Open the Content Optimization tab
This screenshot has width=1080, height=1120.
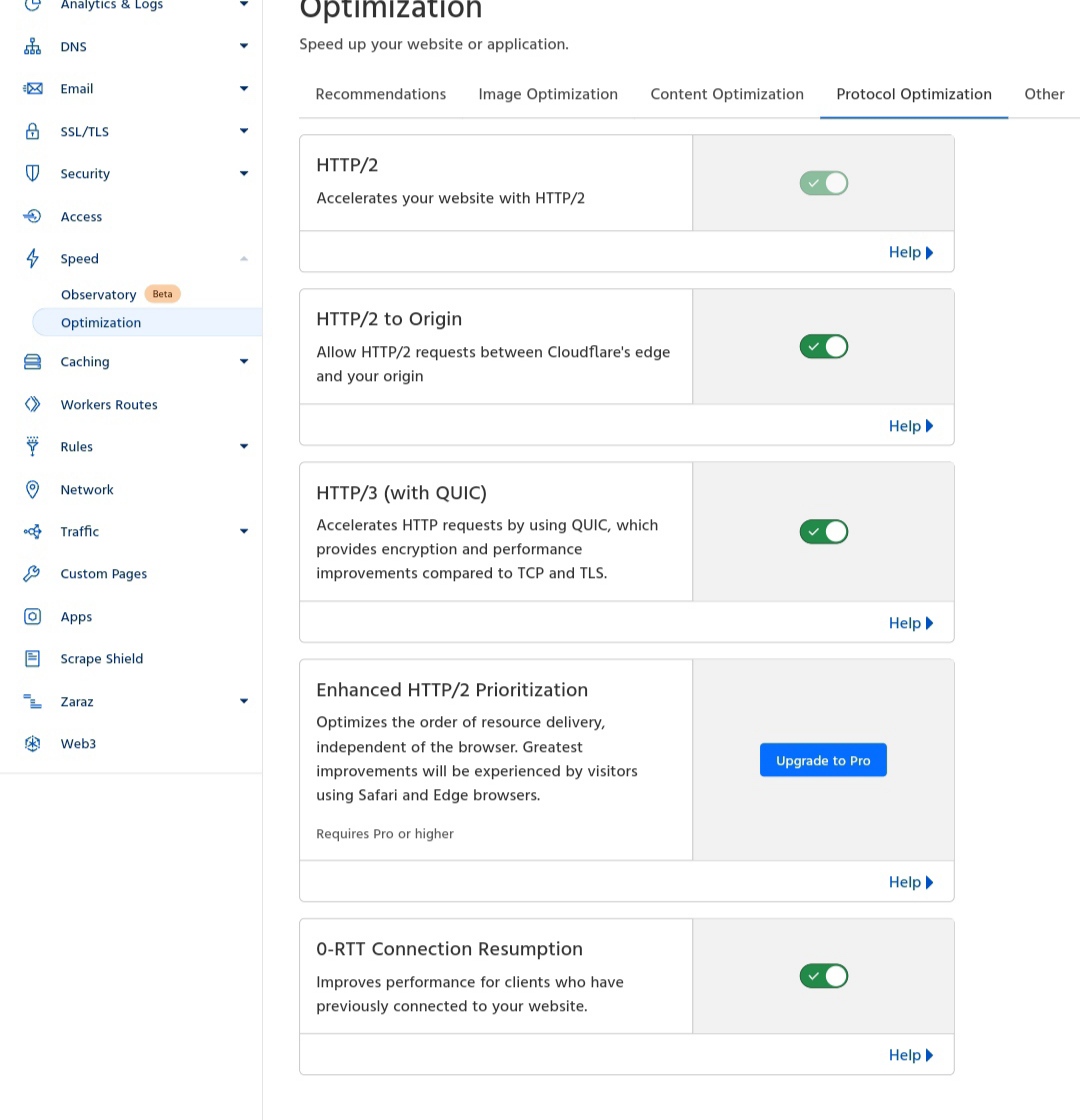tap(726, 94)
